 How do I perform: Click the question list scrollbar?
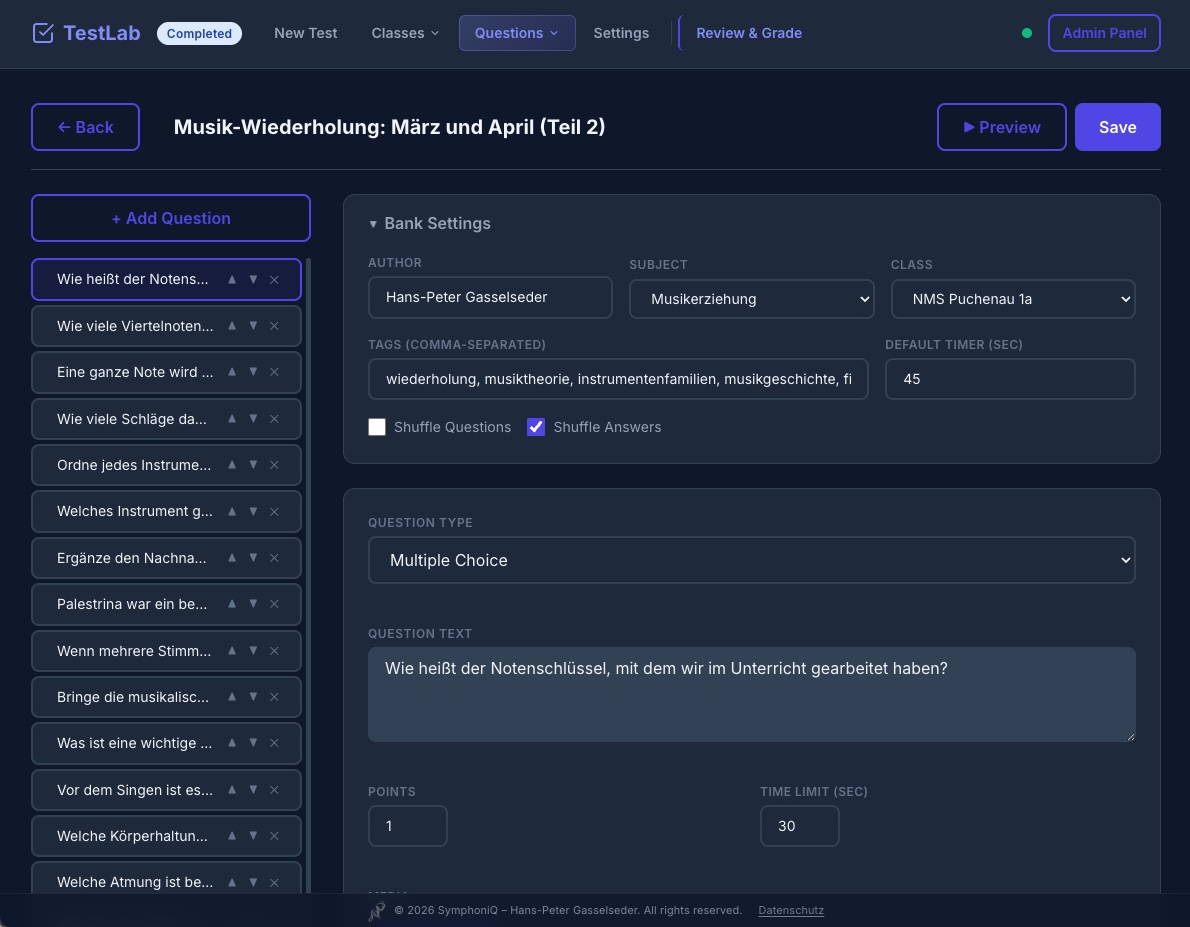coord(308,575)
